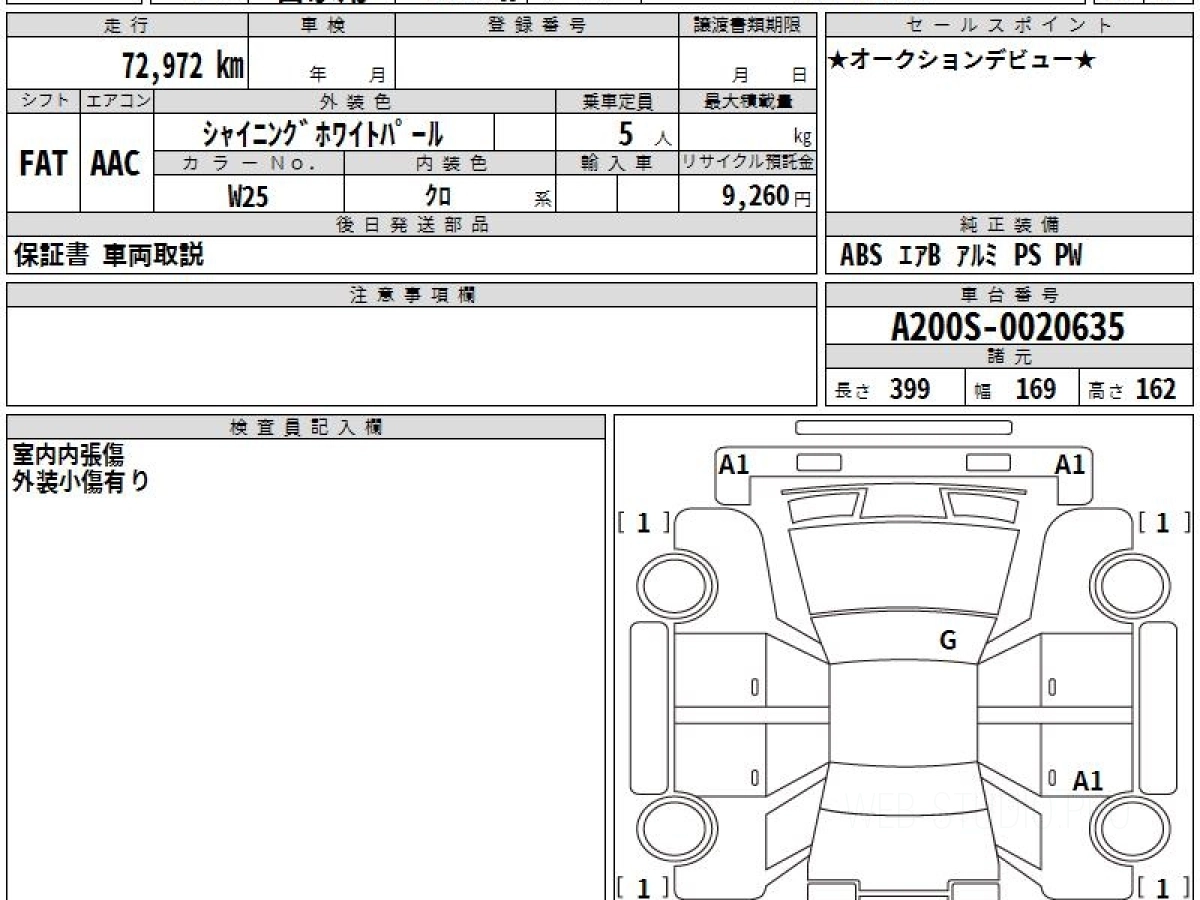Click the 72,972 km mileage value
Viewport: 1200px width, 900px height.
(182, 66)
